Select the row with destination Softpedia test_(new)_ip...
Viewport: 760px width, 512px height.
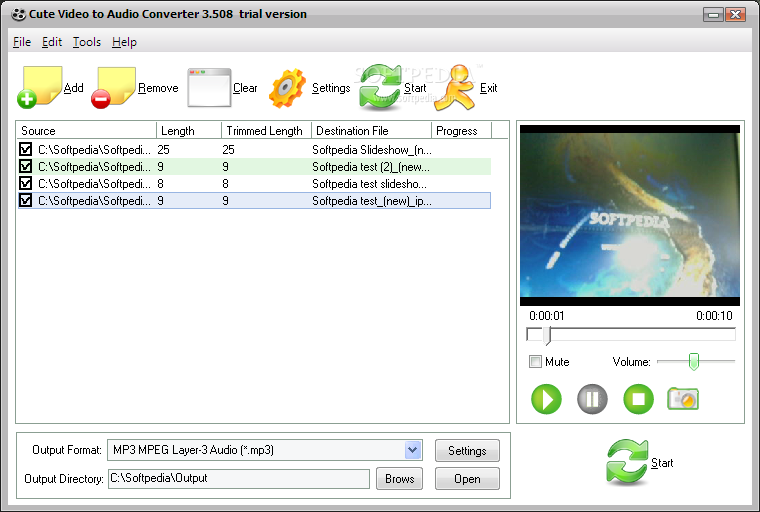coord(254,200)
